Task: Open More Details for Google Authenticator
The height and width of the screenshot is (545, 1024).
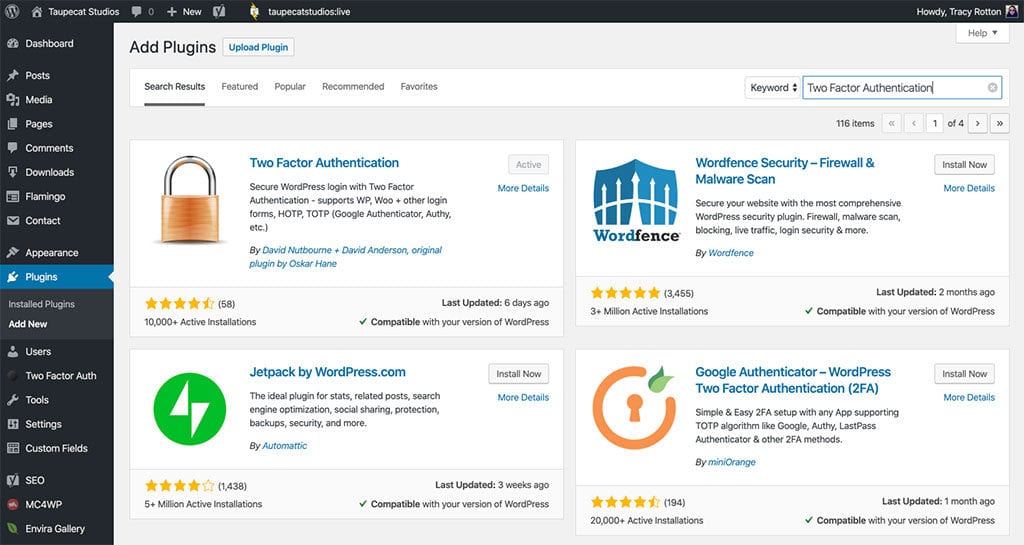Action: click(x=969, y=397)
